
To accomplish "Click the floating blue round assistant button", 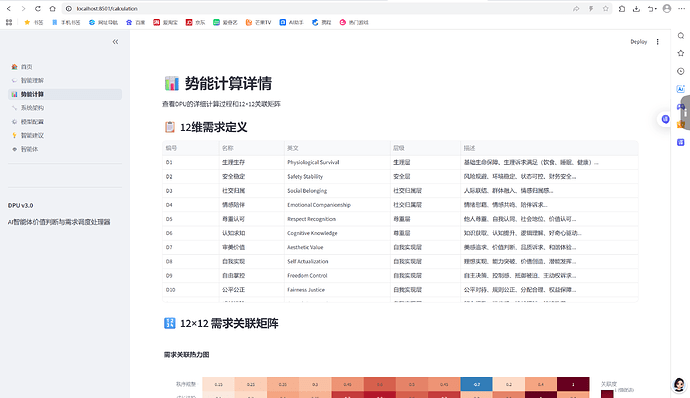I will pos(665,119).
